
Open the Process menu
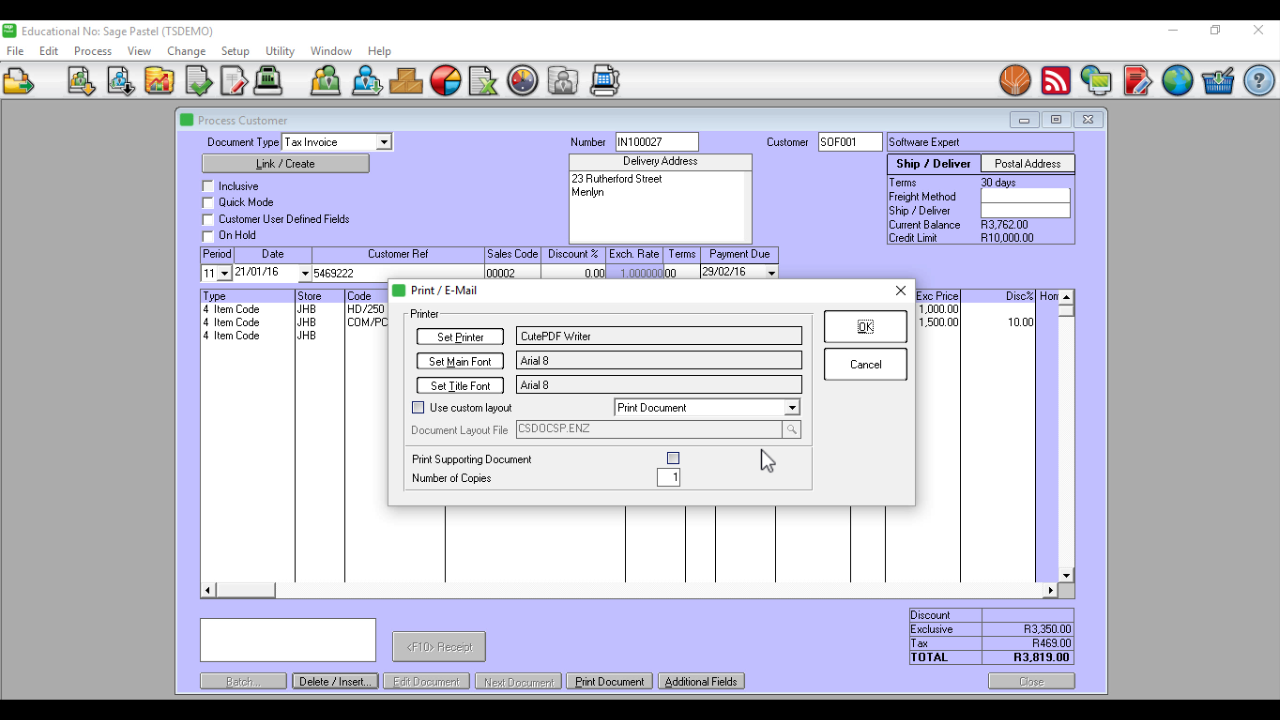[x=92, y=51]
